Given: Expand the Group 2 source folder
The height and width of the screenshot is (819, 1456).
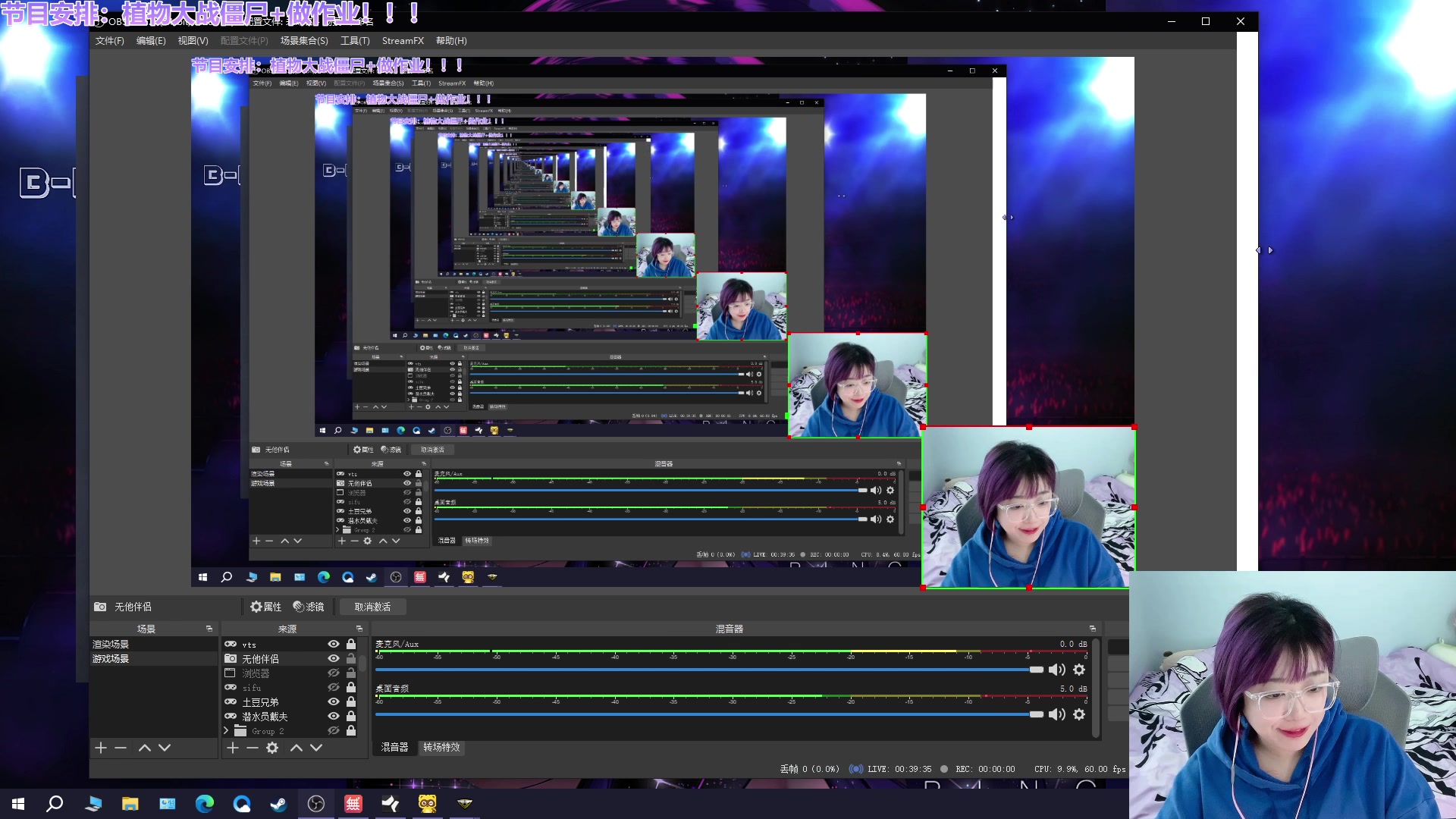Looking at the screenshot, I should click(226, 730).
